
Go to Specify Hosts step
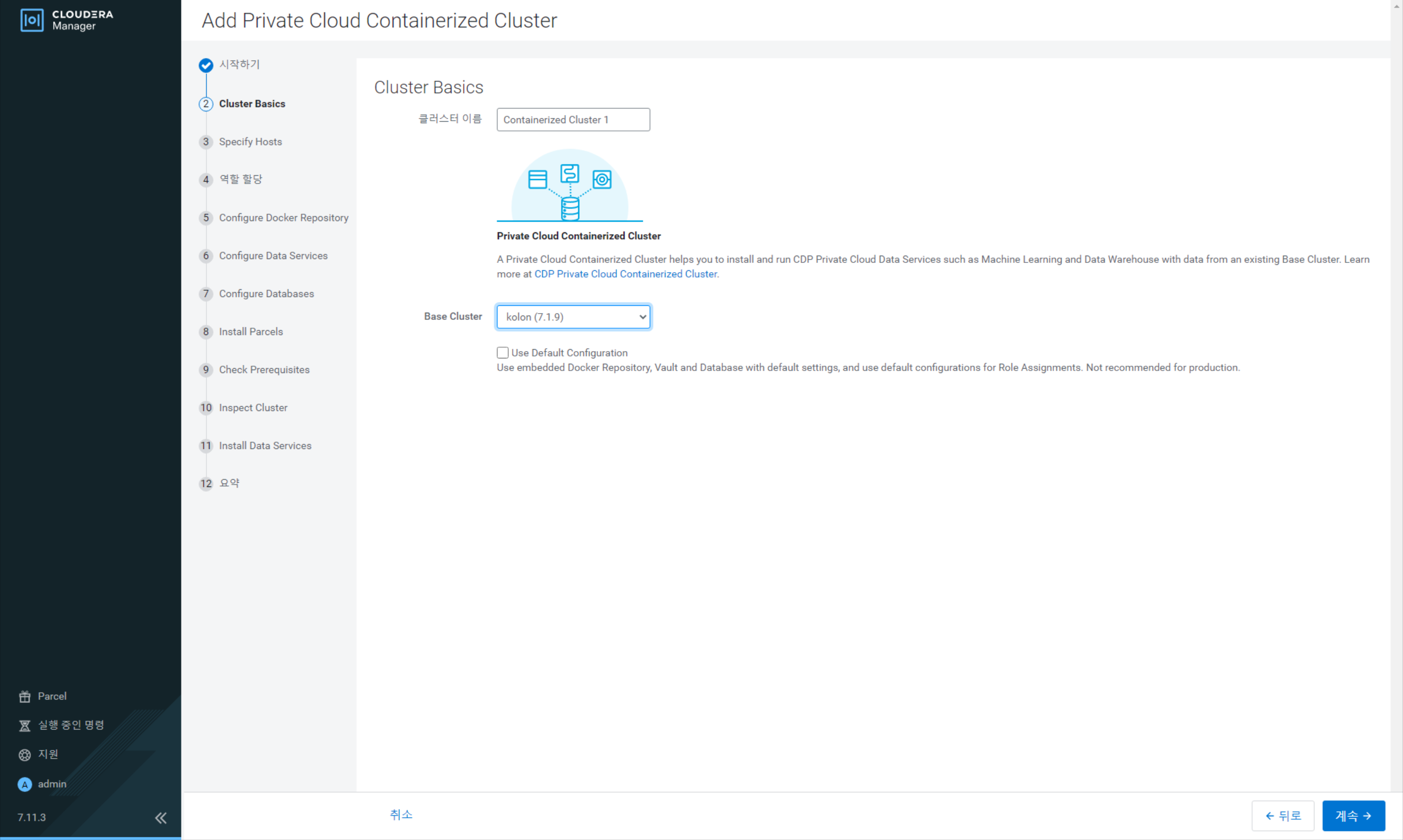pos(250,142)
